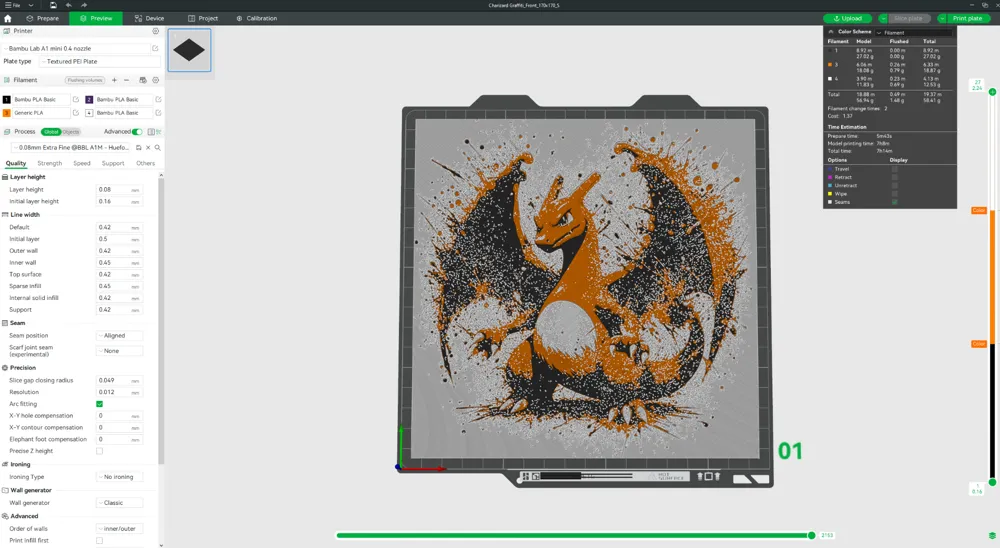
Task: Select the Global process toggle
Action: coord(51,131)
